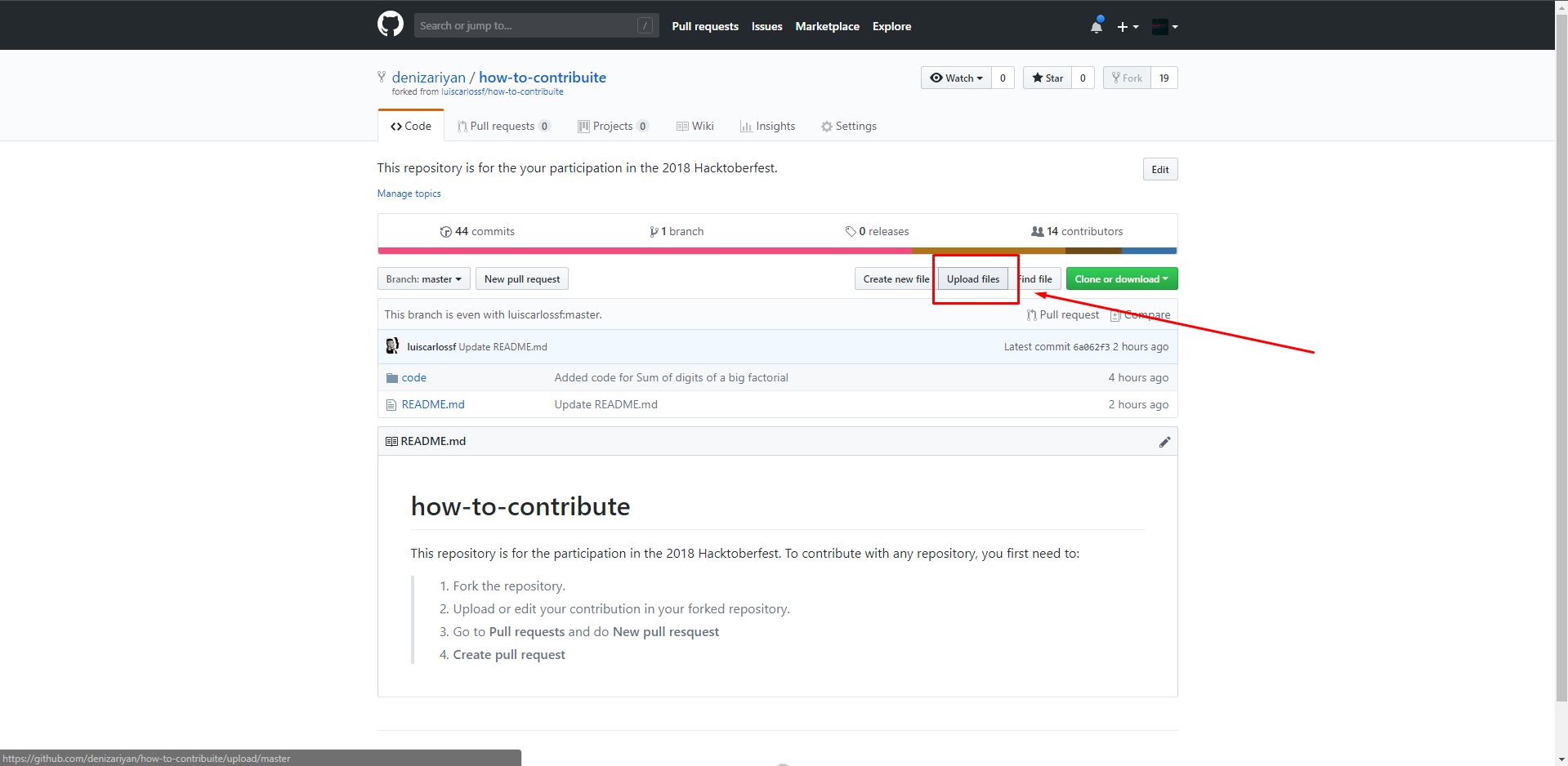Image resolution: width=1568 pixels, height=766 pixels.
Task: Click Manage topics
Action: coord(409,194)
